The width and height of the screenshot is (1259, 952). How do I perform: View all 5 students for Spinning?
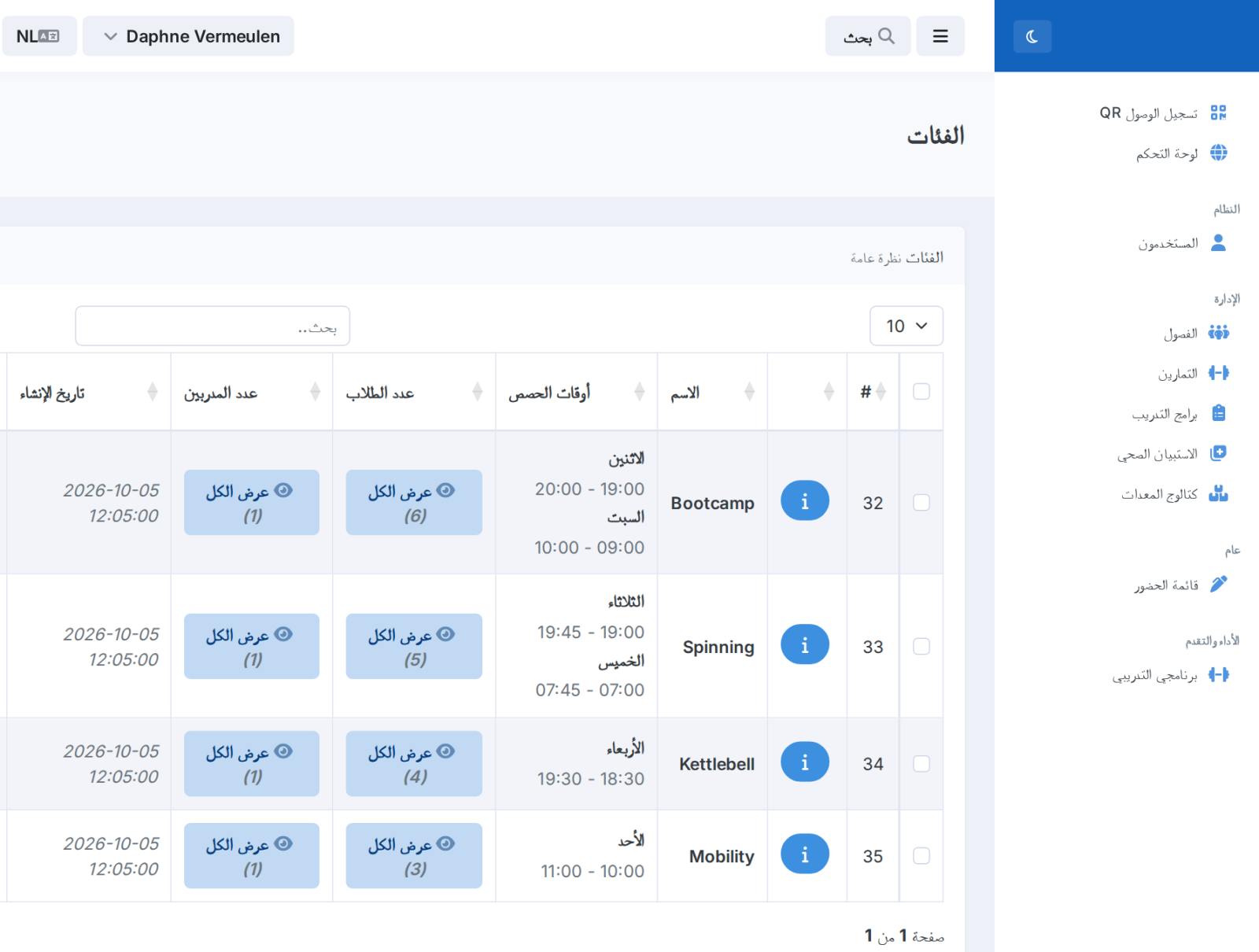pos(414,646)
